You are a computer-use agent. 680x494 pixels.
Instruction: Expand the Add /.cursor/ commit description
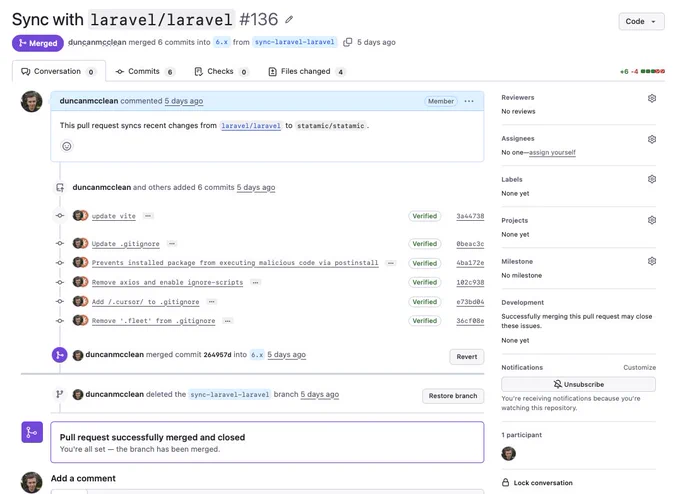[x=212, y=301]
